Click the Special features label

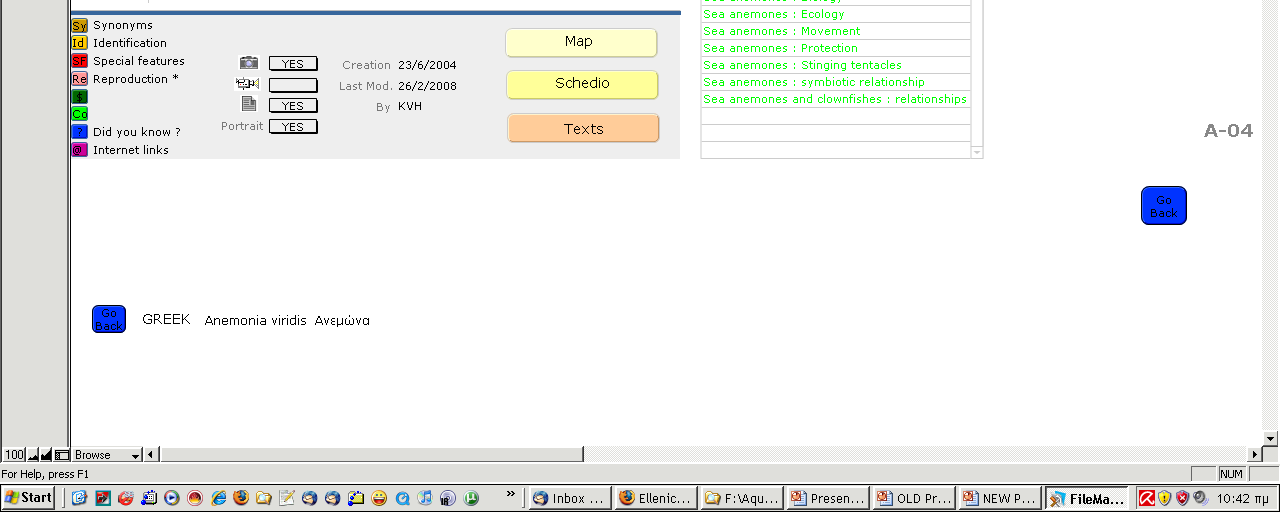point(139,61)
